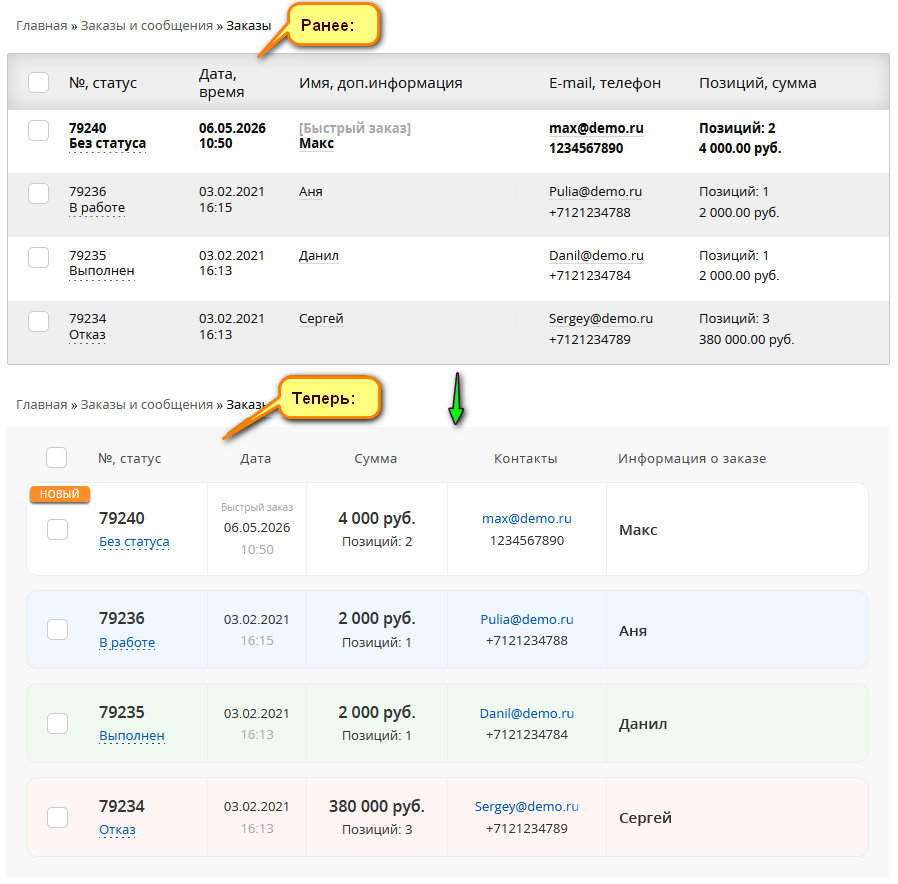Click the large name 'Данил' in the 79235 card
This screenshot has height=884, width=898.
click(x=643, y=724)
